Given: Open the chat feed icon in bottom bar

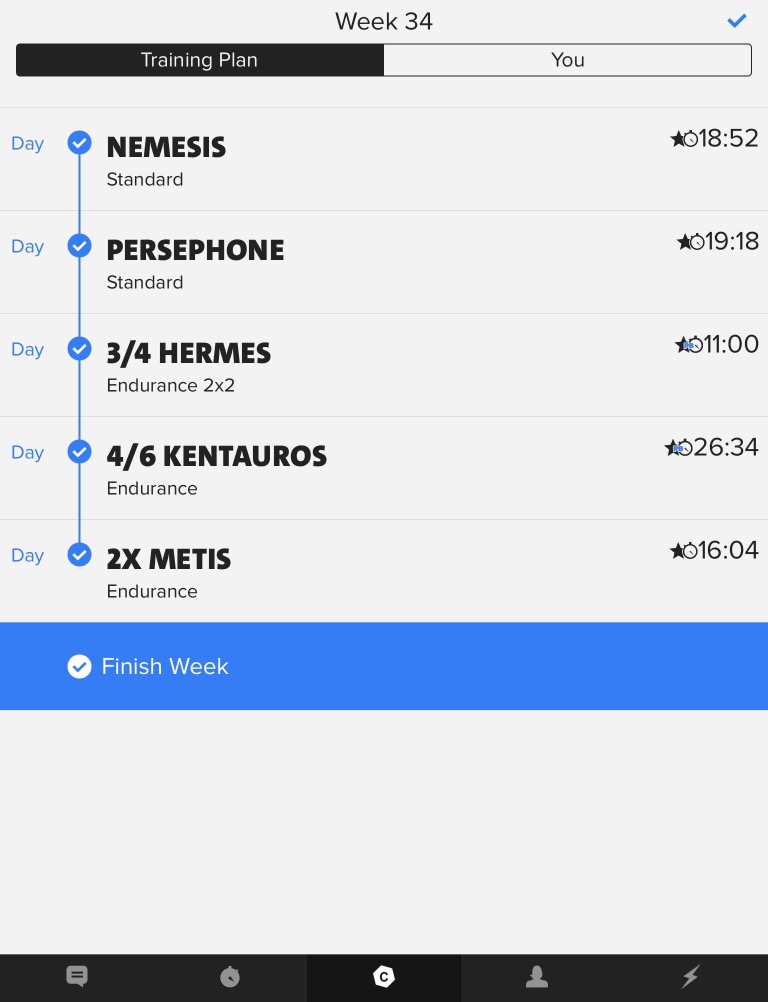Looking at the screenshot, I should click(77, 976).
